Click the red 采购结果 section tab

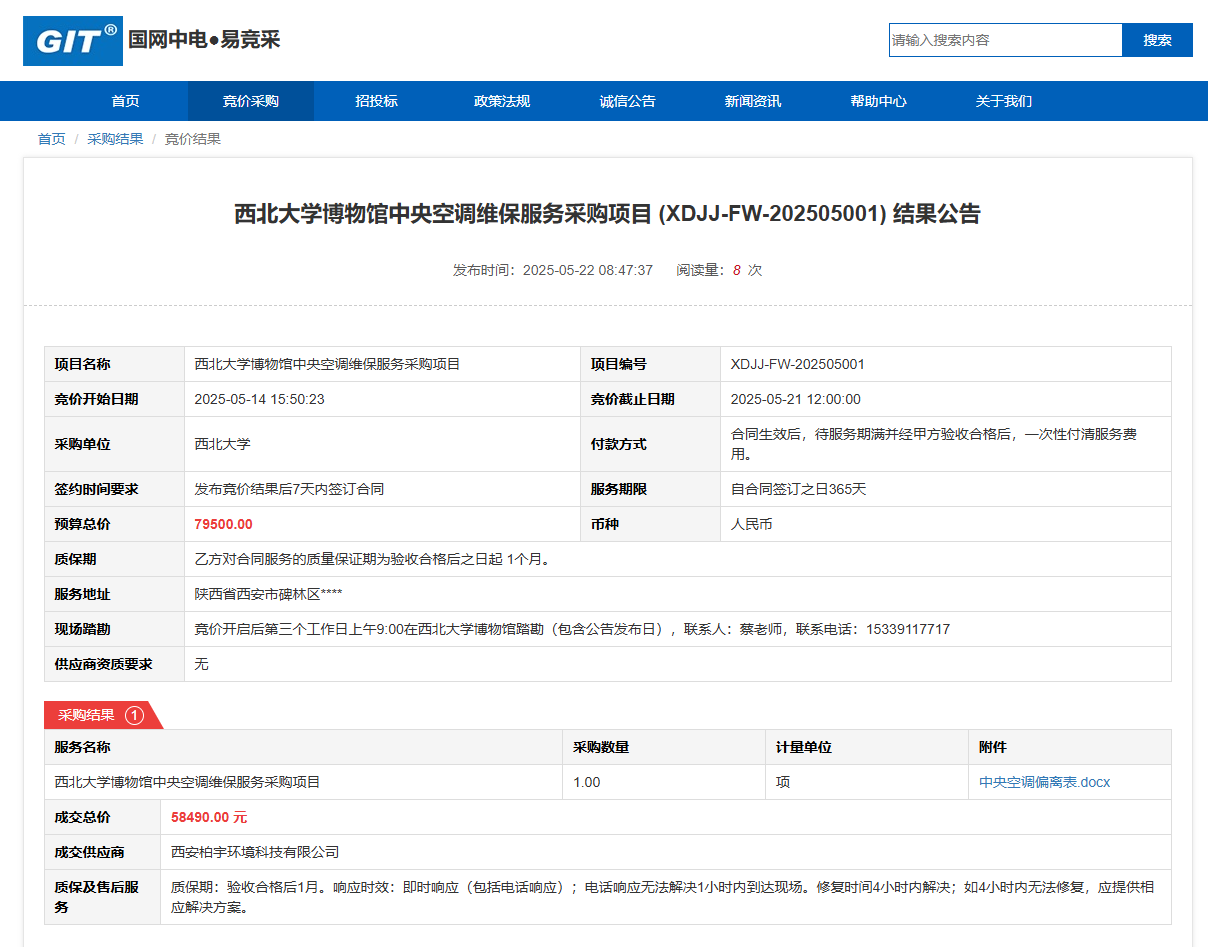[x=86, y=715]
